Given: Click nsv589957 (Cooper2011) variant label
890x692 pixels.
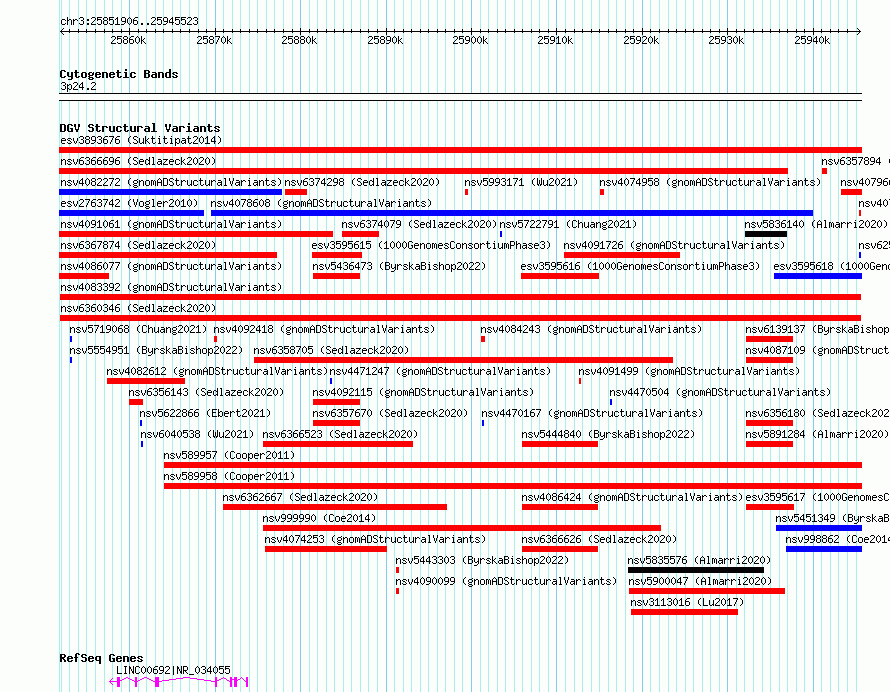Looking at the screenshot, I should pos(229,455).
